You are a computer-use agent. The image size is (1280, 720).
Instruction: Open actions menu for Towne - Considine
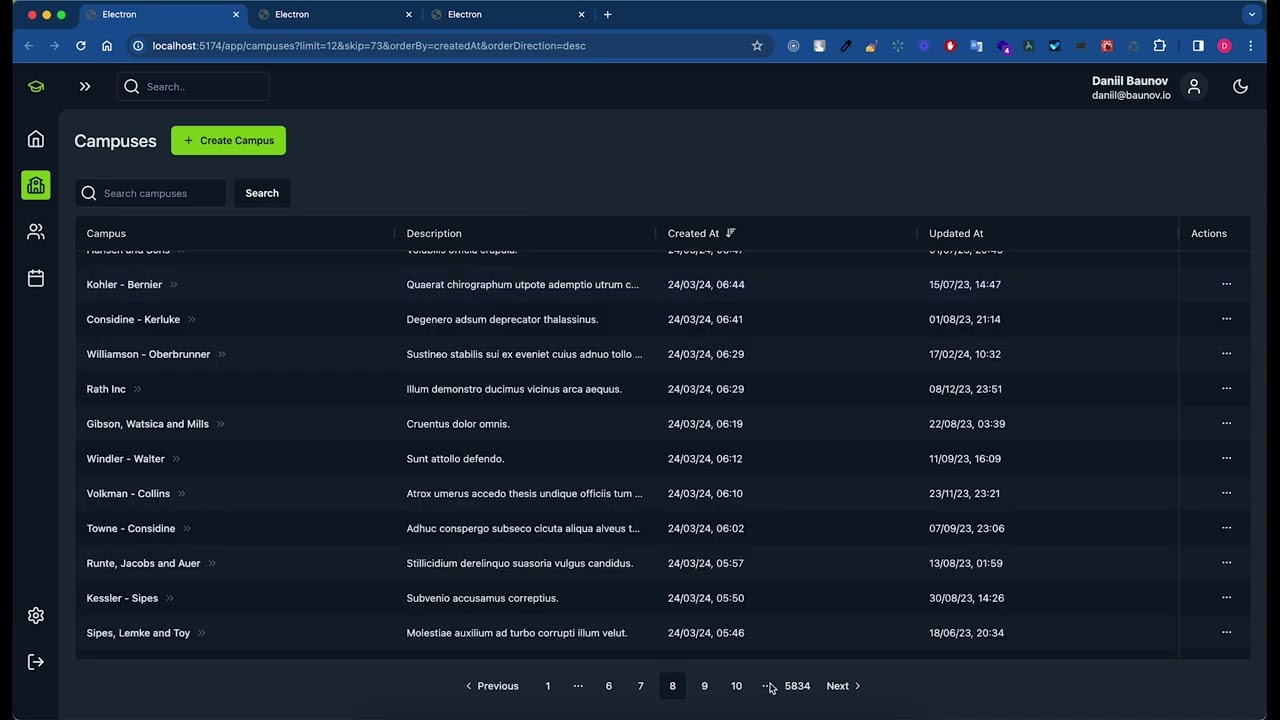[1226, 528]
